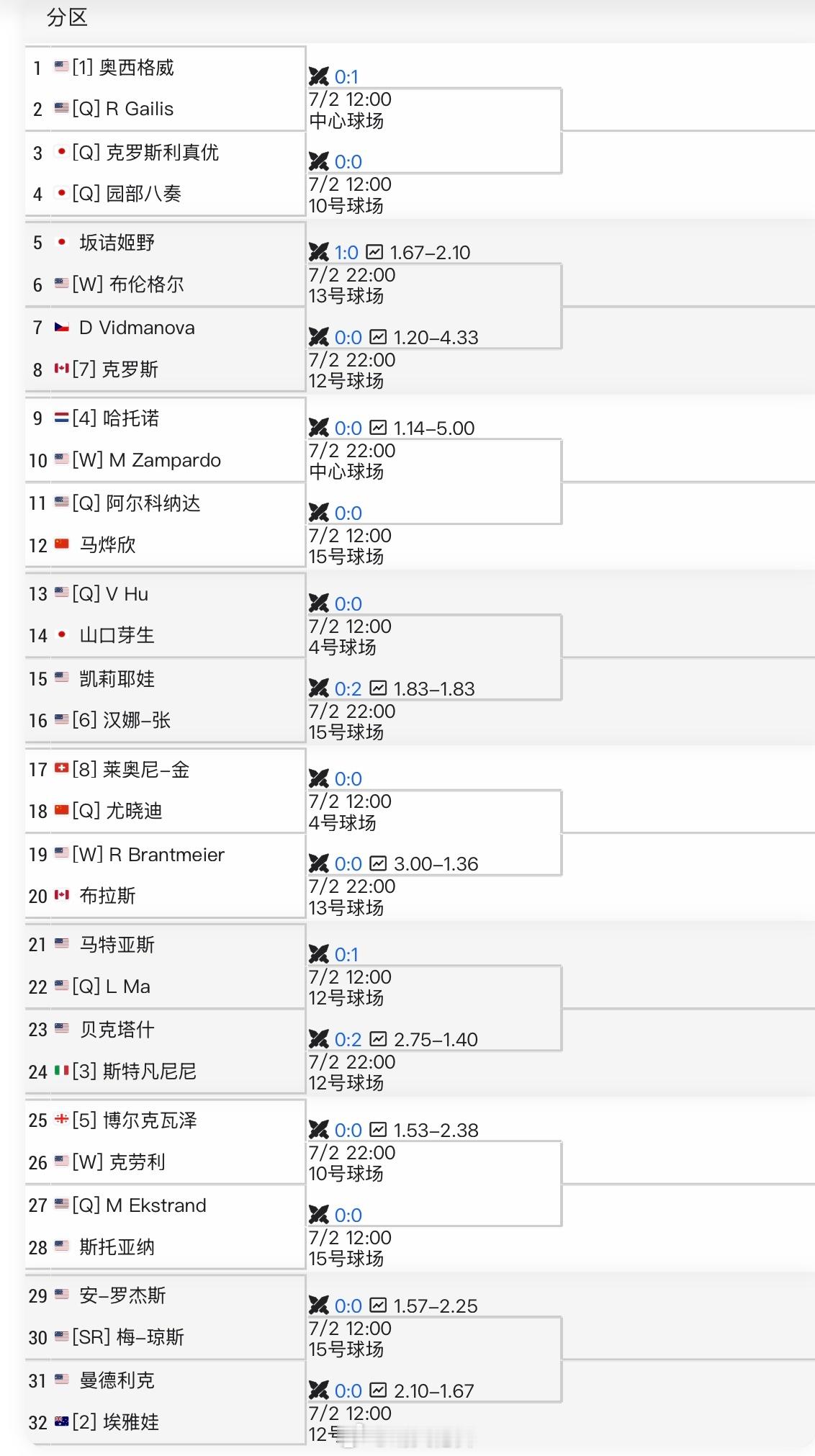Open head-to-head icon for 奥西格威 vs Gailis match
This screenshot has height=1456, width=815.
pyautogui.click(x=318, y=76)
